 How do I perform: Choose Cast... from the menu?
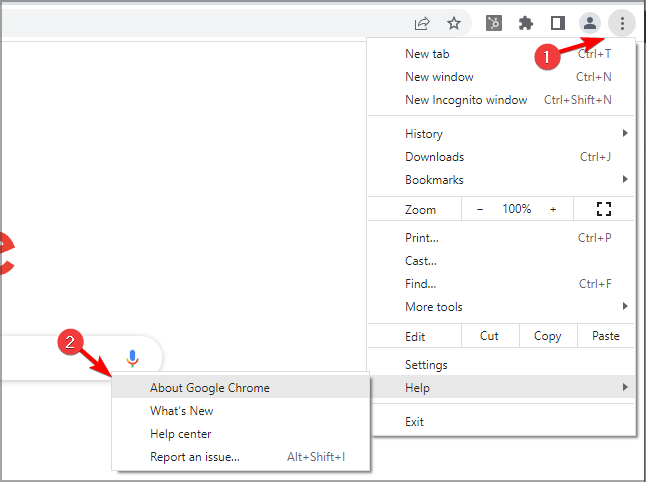(x=501, y=261)
